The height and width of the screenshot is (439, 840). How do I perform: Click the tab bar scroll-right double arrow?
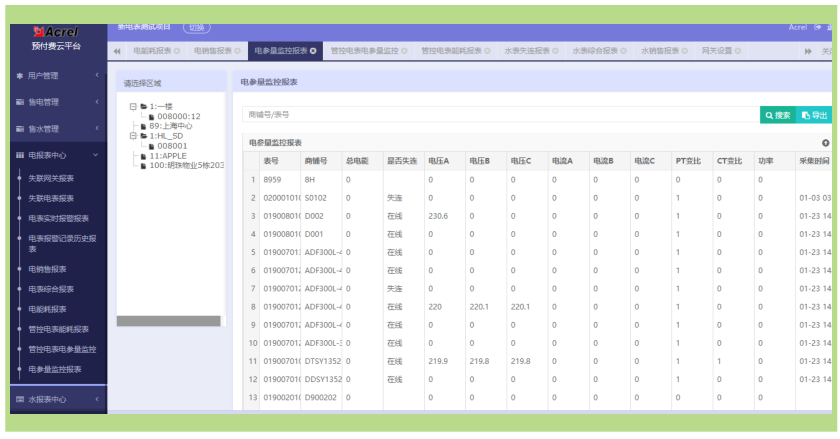(x=808, y=51)
